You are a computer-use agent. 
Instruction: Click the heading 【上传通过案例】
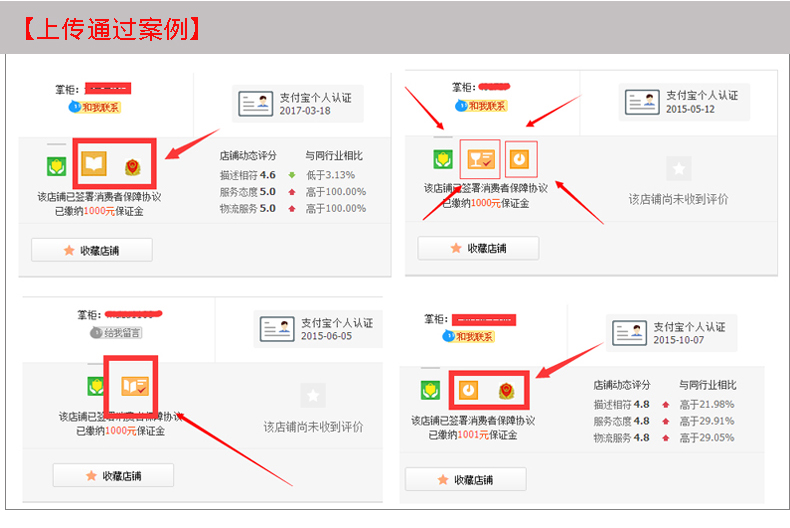click(x=112, y=29)
